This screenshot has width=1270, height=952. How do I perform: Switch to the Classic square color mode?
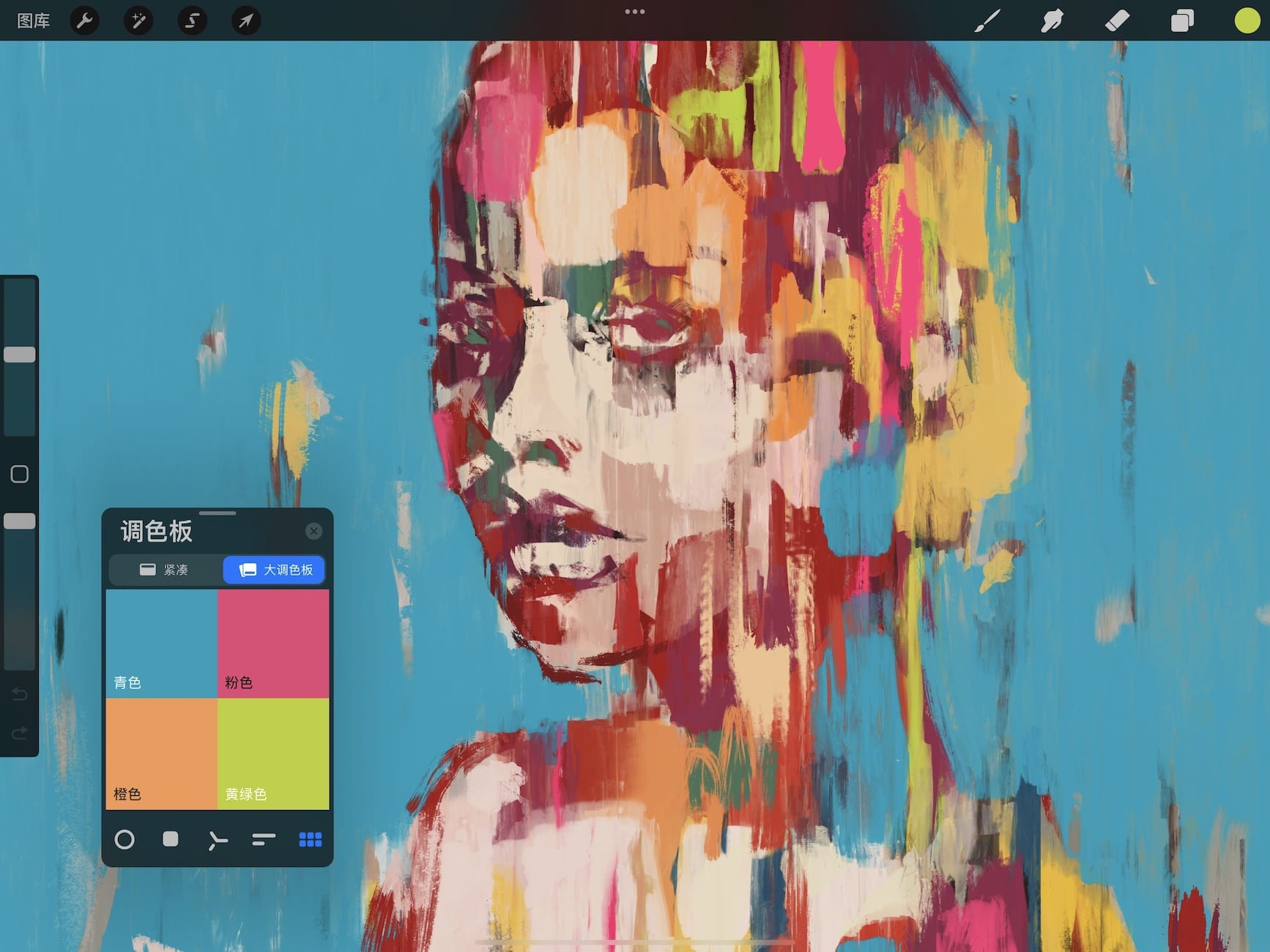pyautogui.click(x=171, y=839)
